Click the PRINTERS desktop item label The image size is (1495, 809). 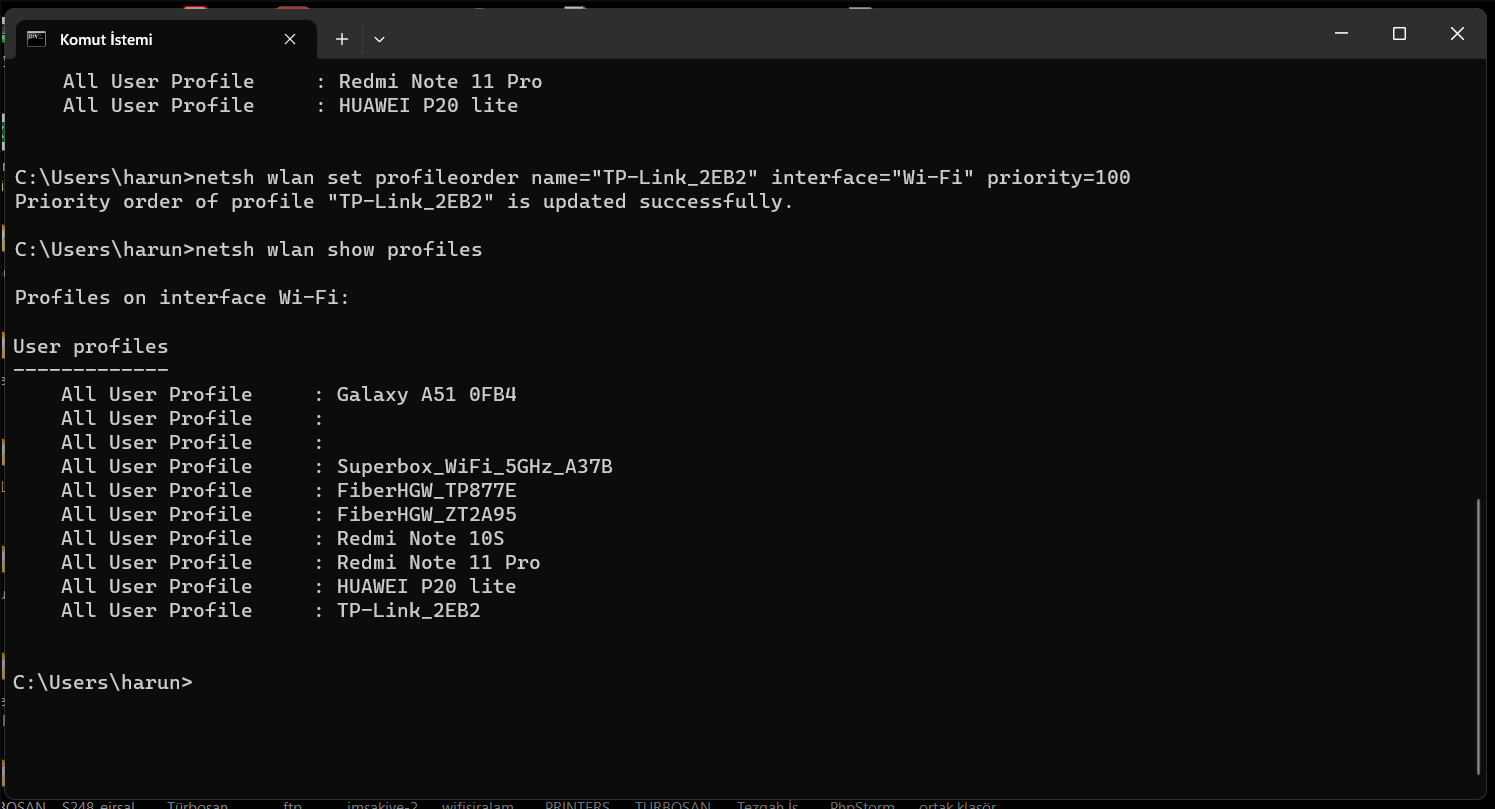[577, 804]
